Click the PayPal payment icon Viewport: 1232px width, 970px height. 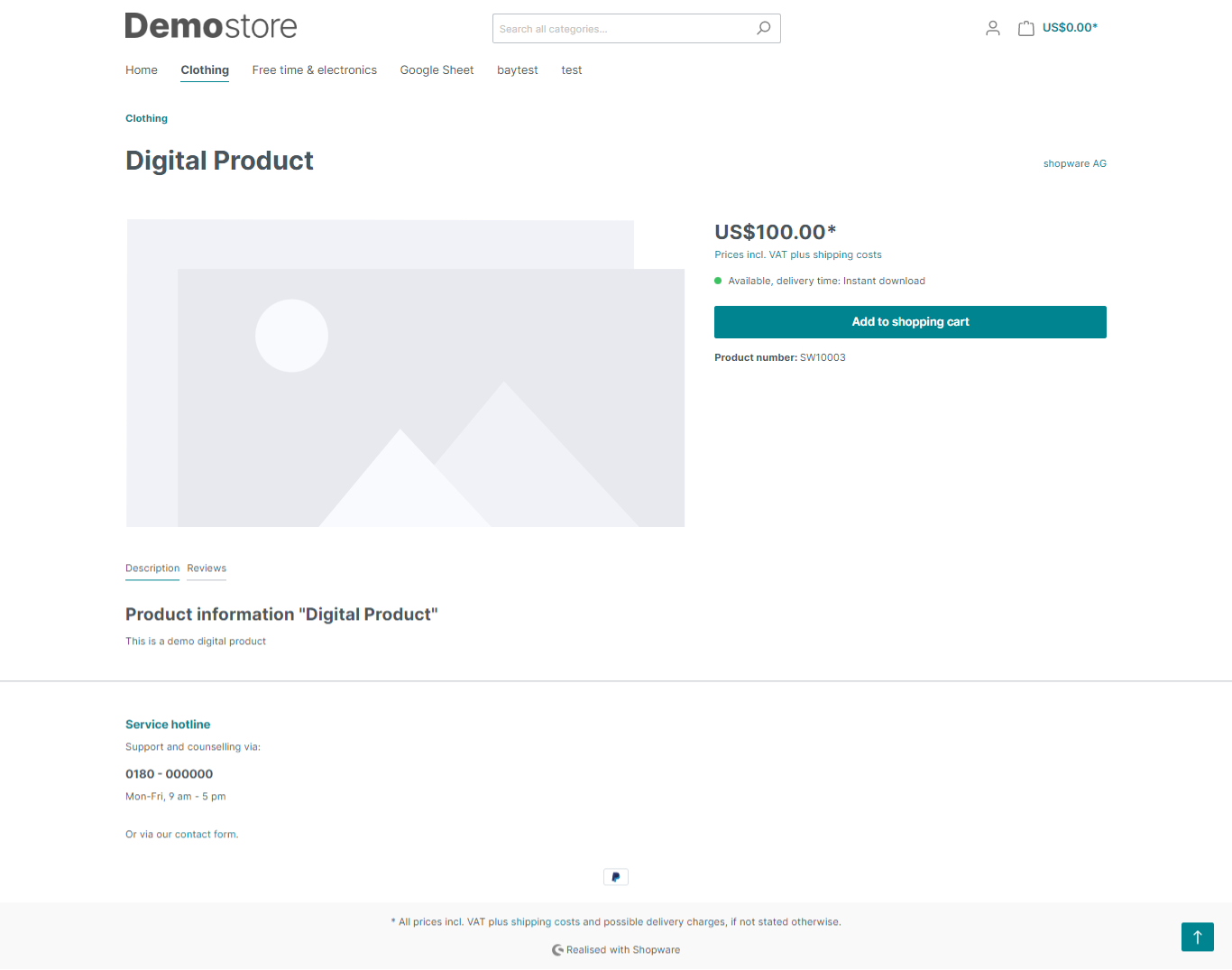[616, 877]
